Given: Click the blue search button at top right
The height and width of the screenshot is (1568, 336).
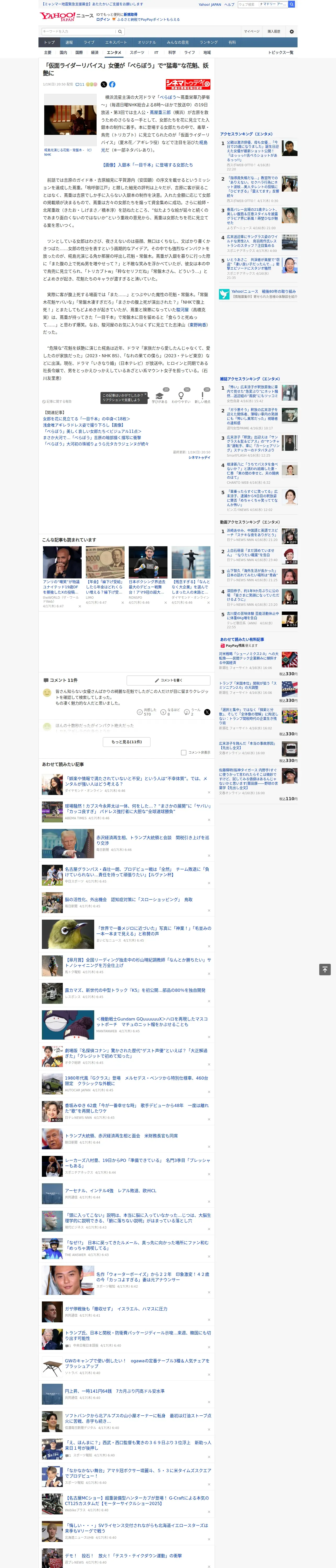Looking at the screenshot, I should tap(292, 4).
